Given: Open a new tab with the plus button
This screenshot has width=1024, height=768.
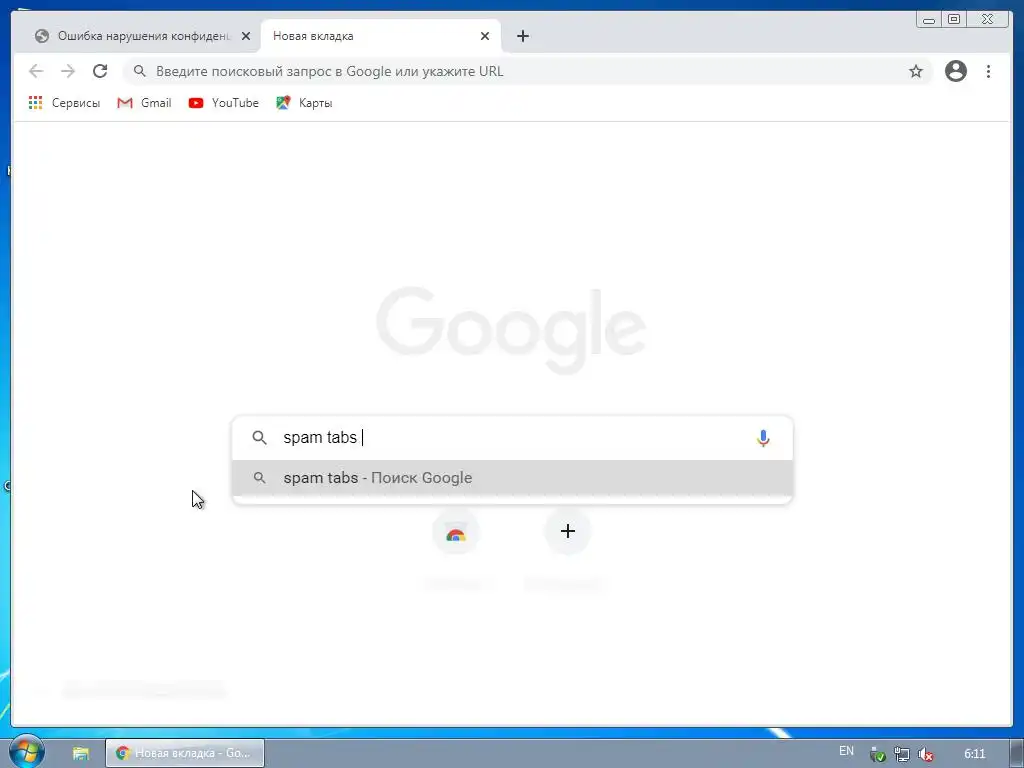Looking at the screenshot, I should point(522,37).
